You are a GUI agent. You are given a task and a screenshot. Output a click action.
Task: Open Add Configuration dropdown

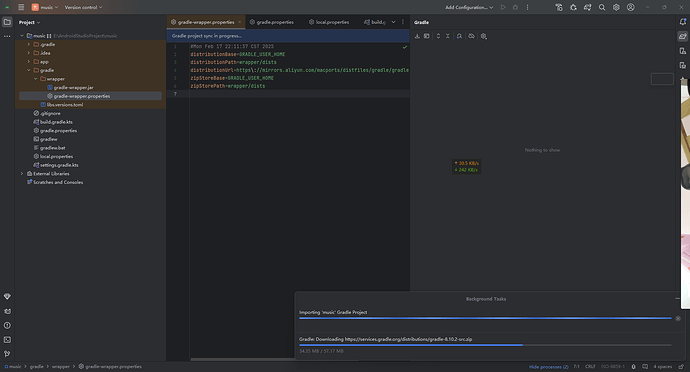(x=469, y=7)
